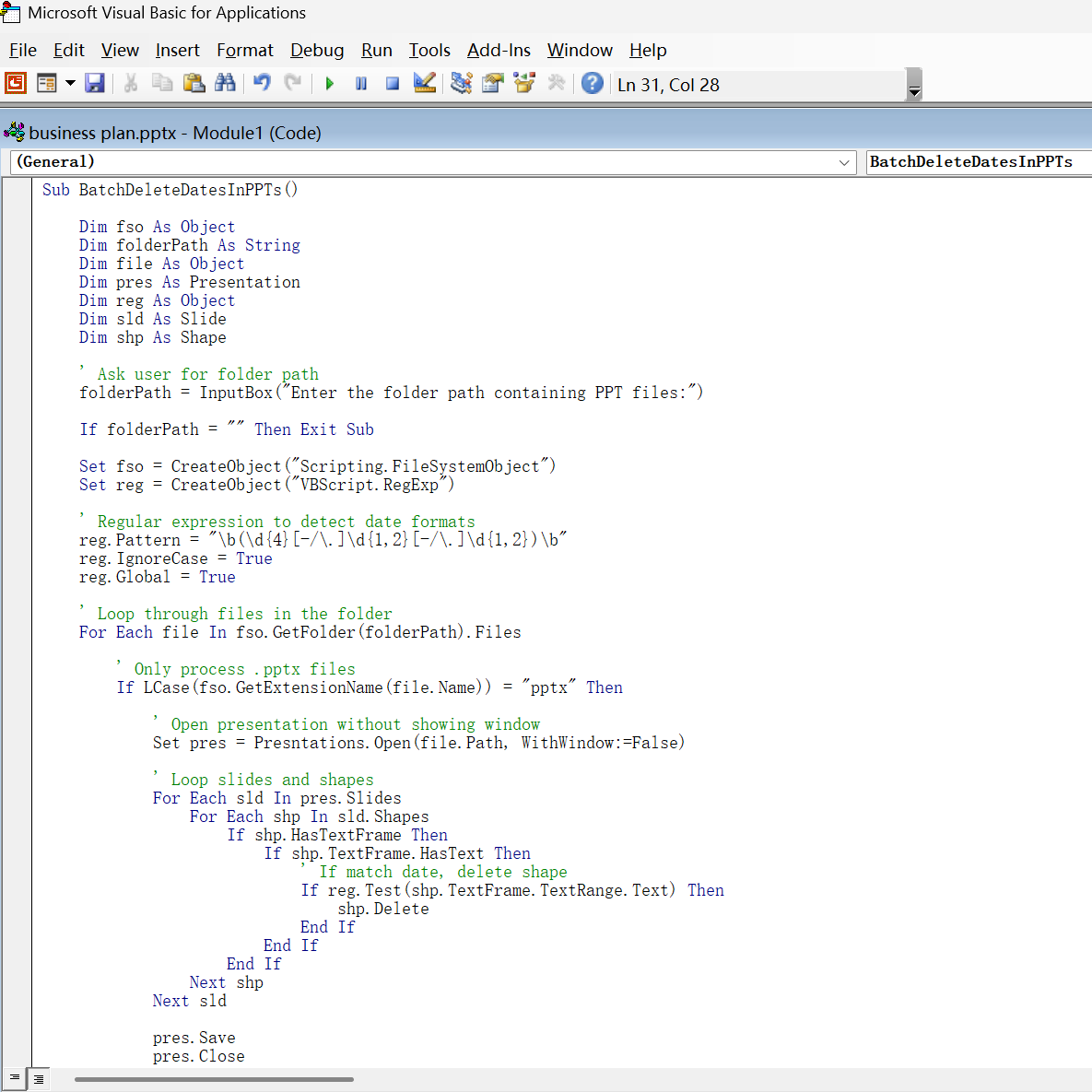Open the Properties Window icon
The height and width of the screenshot is (1092, 1092).
click(493, 84)
